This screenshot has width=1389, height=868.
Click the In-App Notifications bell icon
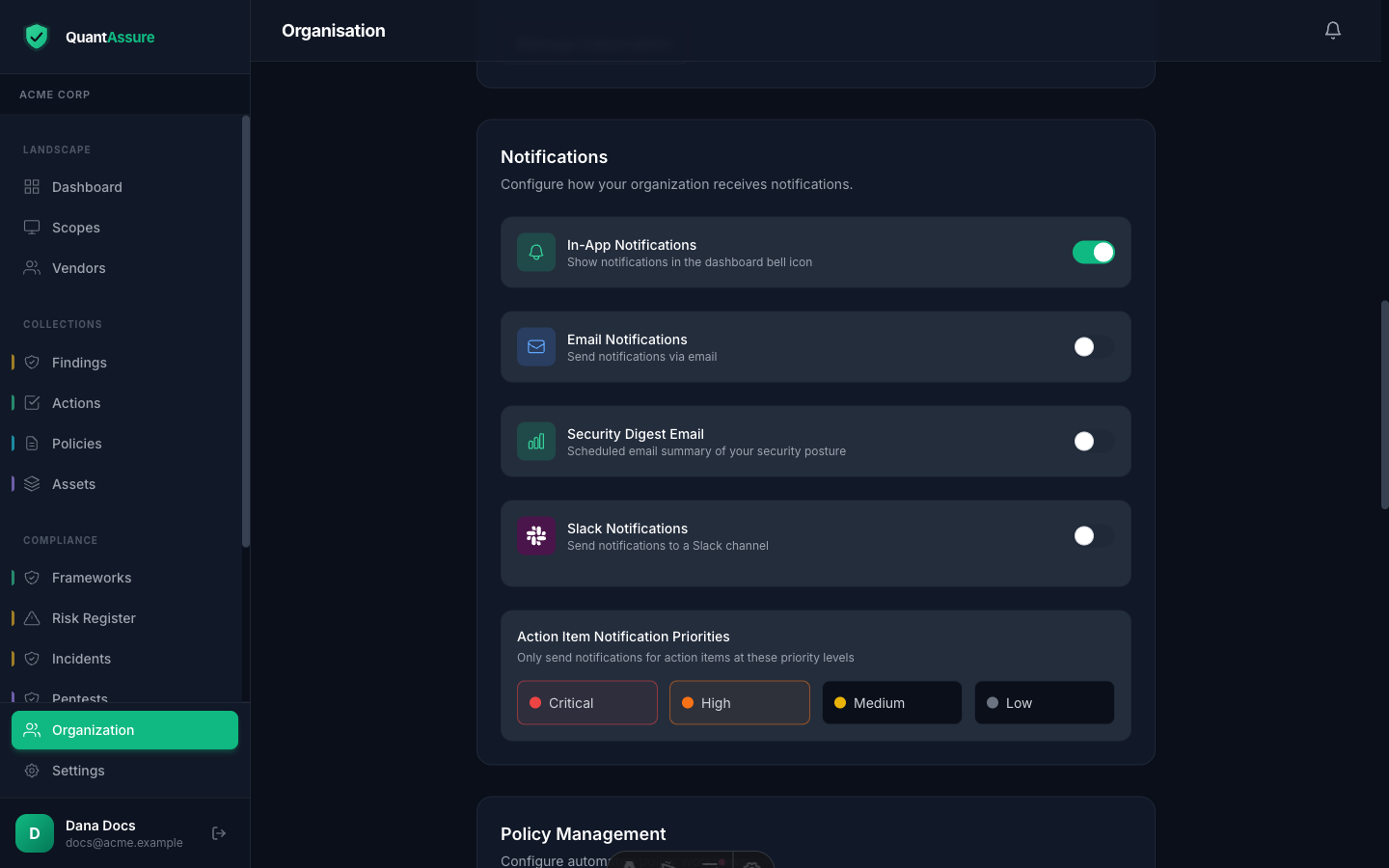[536, 252]
